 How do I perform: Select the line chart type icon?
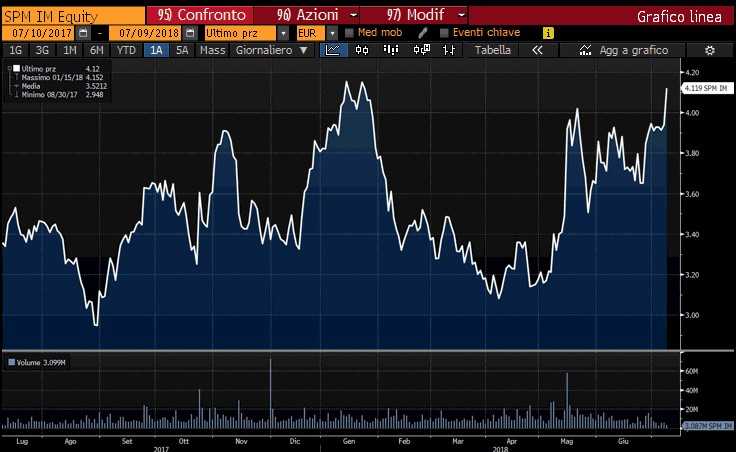coord(333,50)
